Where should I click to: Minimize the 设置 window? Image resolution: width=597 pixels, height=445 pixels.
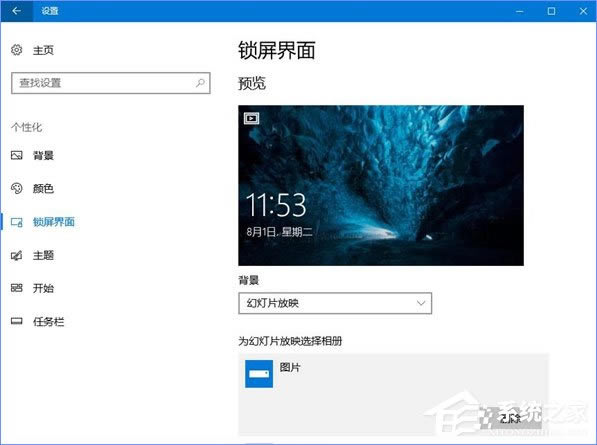coord(519,11)
